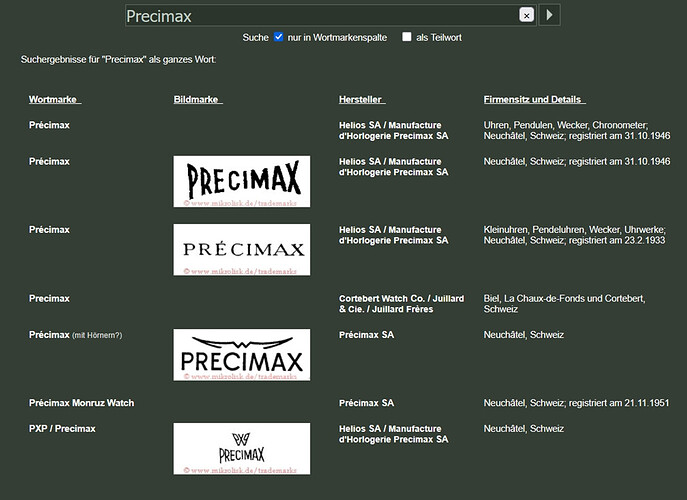687x500 pixels.
Task: Click Précimax SA manufacturer in horns row
Action: point(366,335)
